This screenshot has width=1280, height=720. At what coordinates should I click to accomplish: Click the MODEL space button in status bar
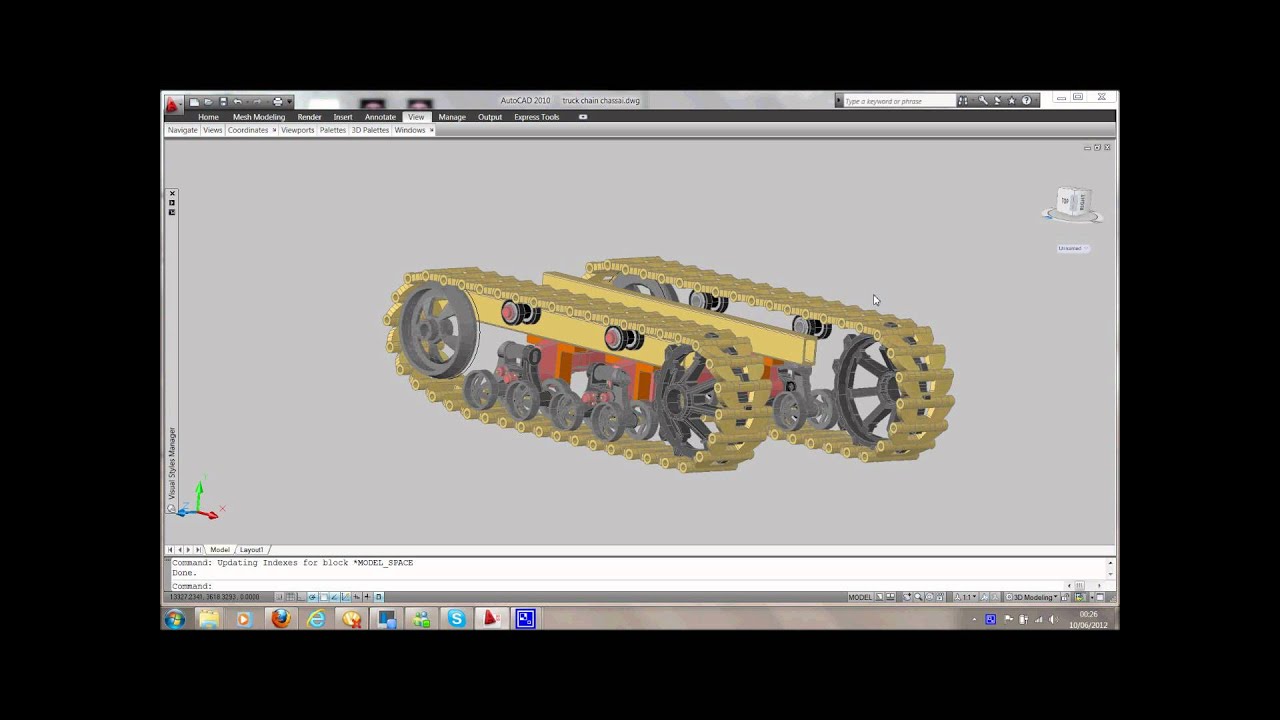[860, 597]
